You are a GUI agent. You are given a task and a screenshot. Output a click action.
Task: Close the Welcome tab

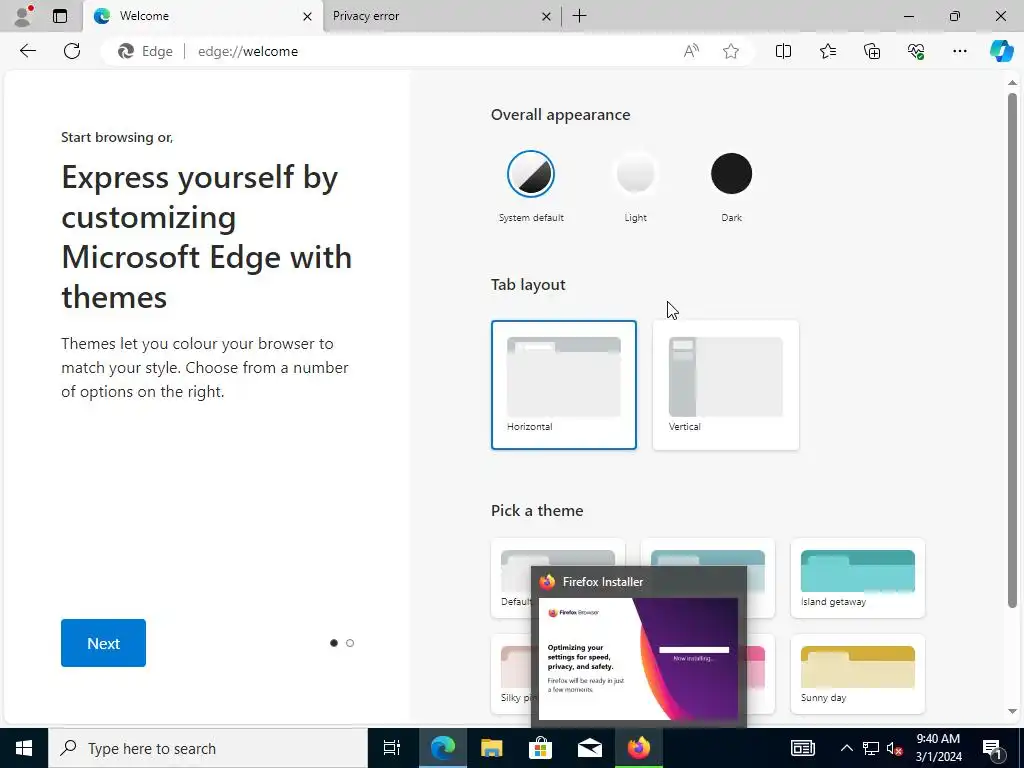point(307,16)
